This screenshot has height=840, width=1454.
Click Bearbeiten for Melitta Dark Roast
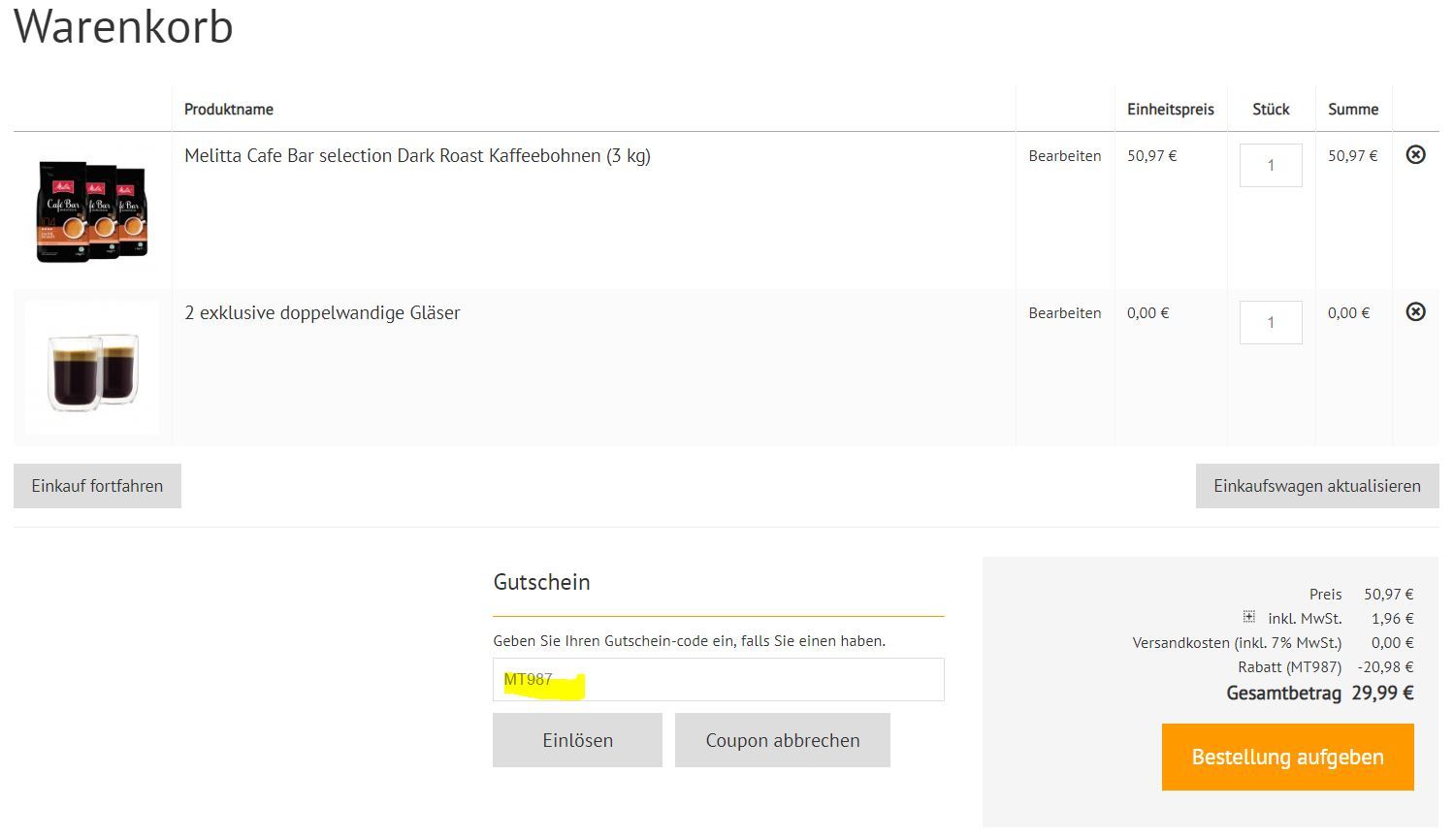point(1065,155)
